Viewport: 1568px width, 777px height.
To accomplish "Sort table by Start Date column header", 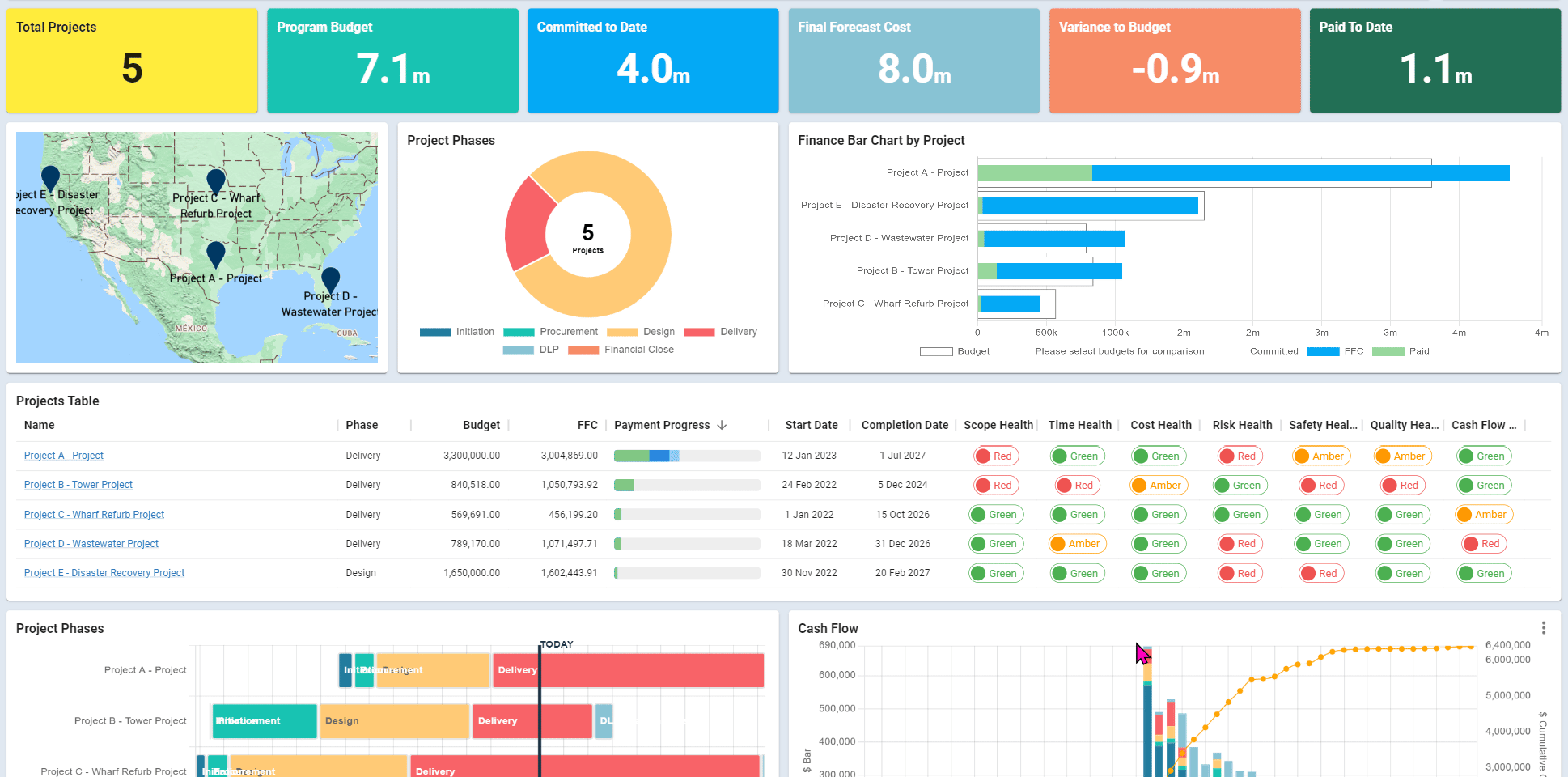I will pyautogui.click(x=812, y=425).
